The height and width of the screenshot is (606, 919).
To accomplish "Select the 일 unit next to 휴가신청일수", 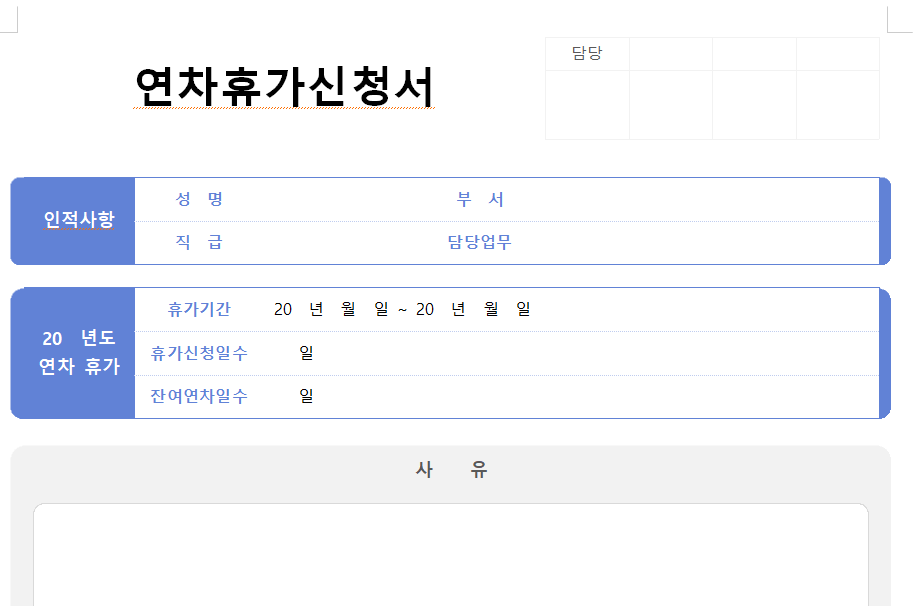I will pos(306,352).
